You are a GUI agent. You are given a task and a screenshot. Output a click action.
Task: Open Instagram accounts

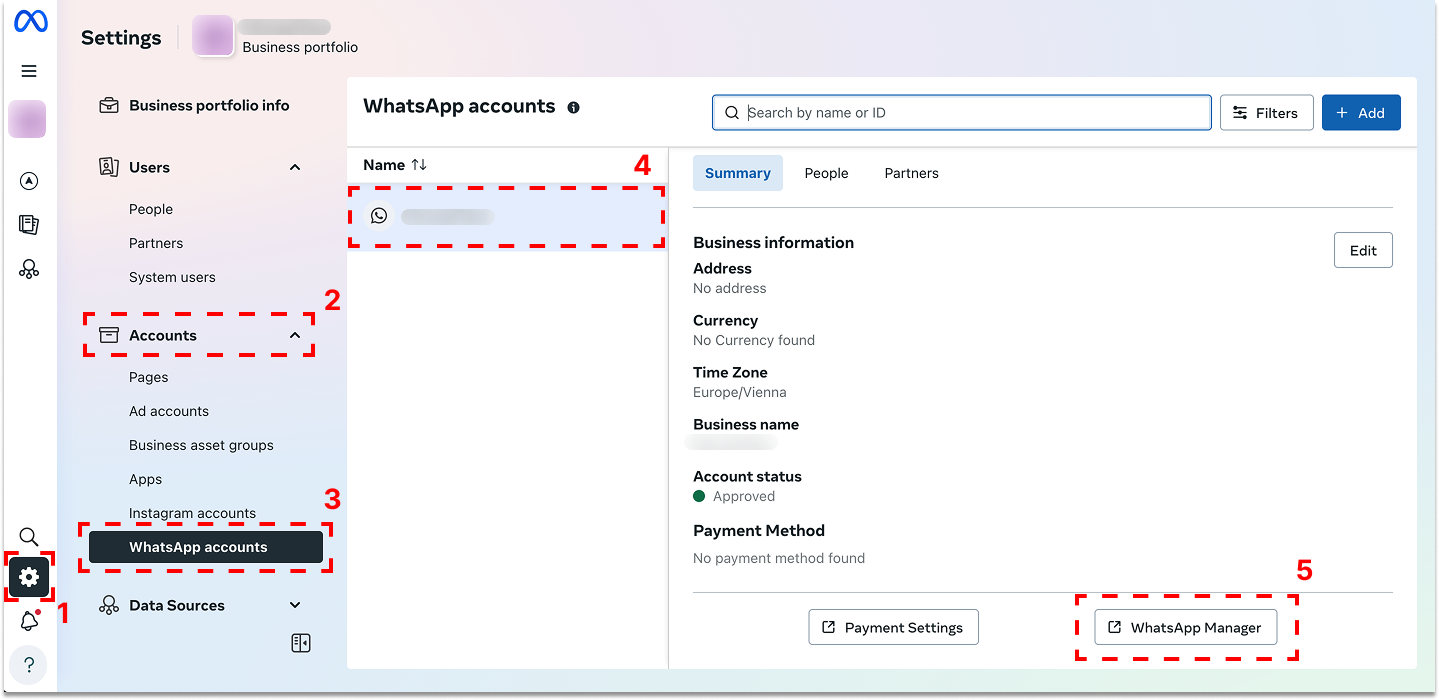(x=192, y=513)
